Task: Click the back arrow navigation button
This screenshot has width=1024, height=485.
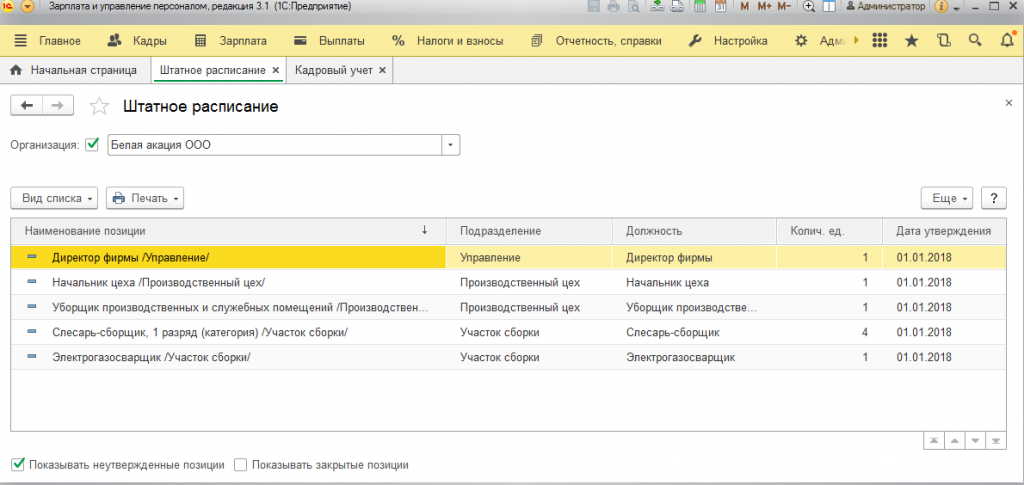Action: coord(27,106)
